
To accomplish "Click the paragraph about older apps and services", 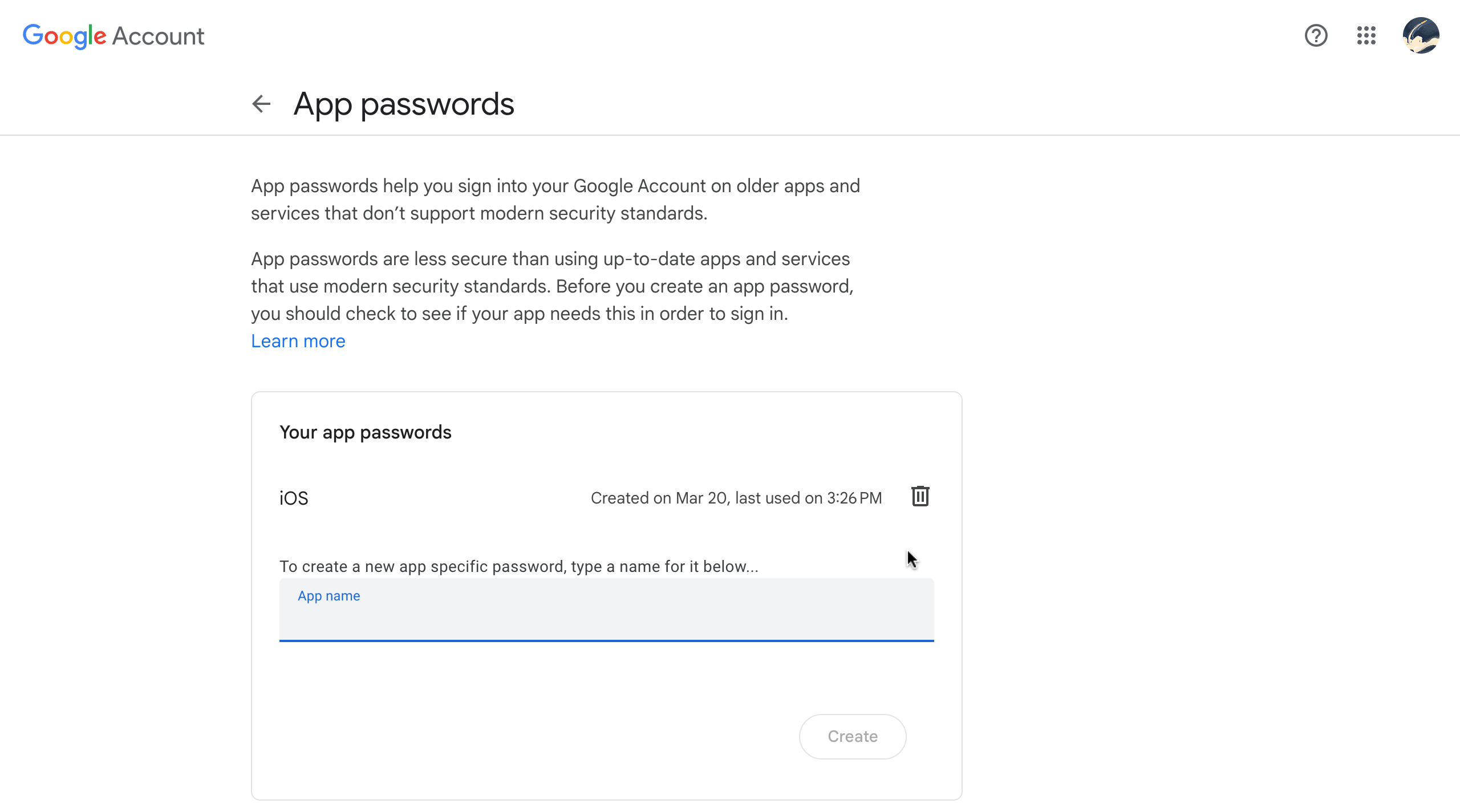I will tap(555, 200).
